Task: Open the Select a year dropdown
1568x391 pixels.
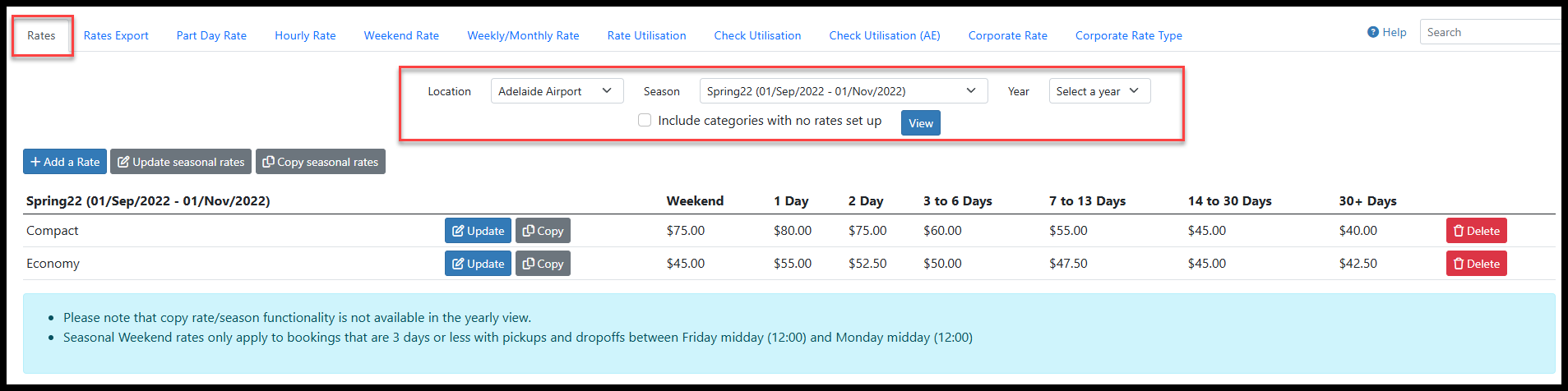Action: coord(1099,91)
